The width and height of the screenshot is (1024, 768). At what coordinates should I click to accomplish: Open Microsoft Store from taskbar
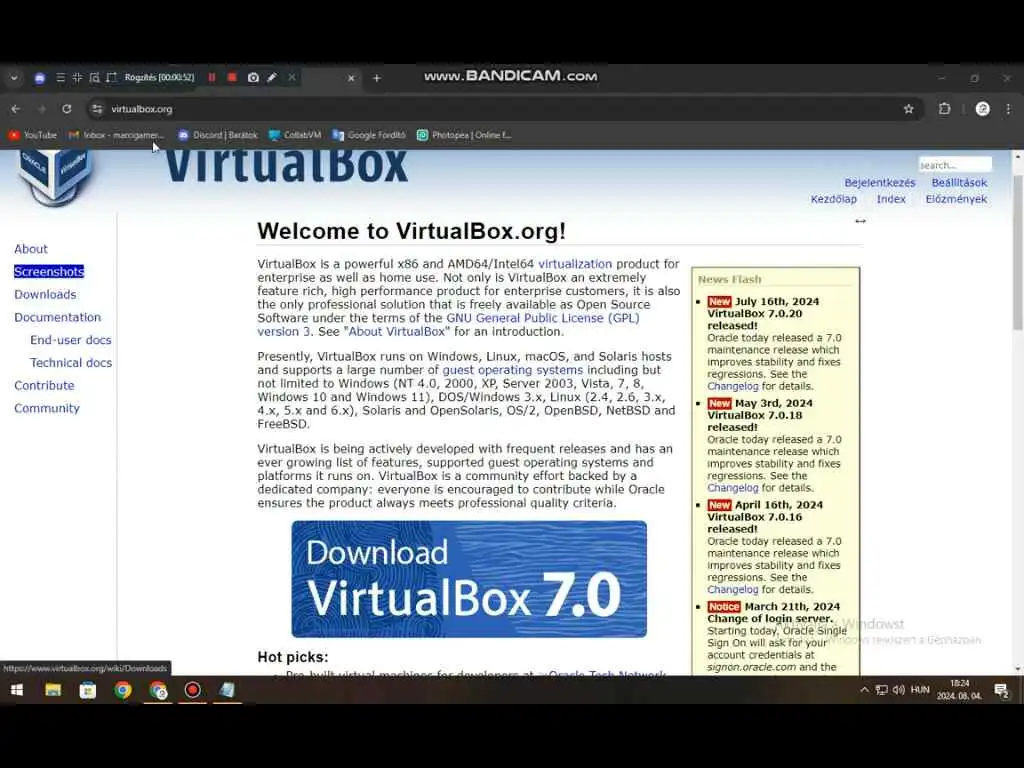[x=88, y=690]
